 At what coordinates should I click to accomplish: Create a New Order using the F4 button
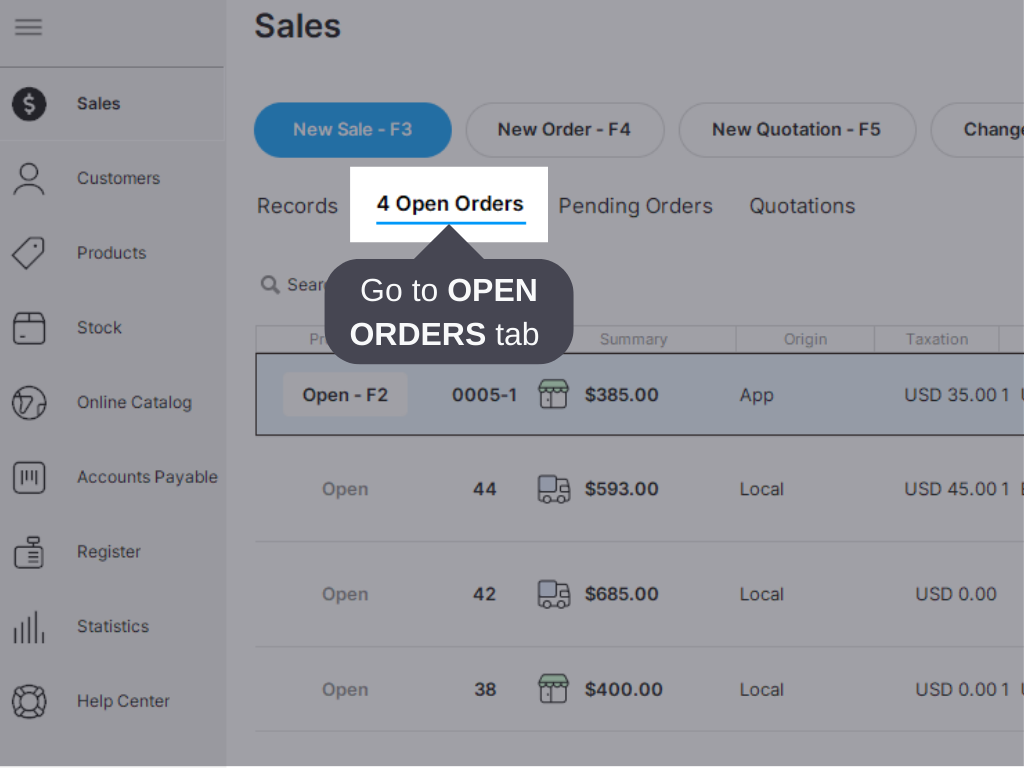click(565, 130)
